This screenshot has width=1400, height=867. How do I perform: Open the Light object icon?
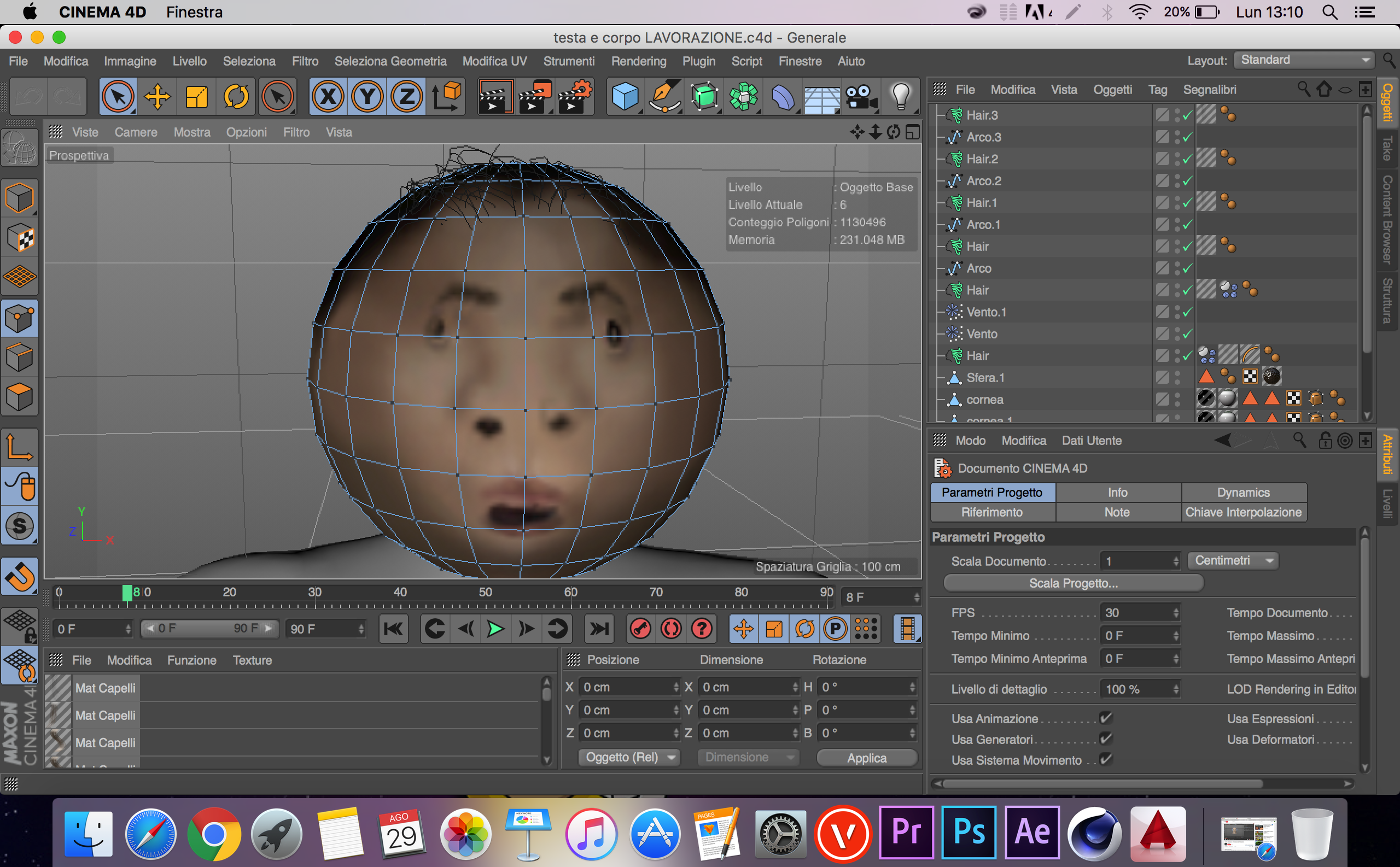click(901, 96)
